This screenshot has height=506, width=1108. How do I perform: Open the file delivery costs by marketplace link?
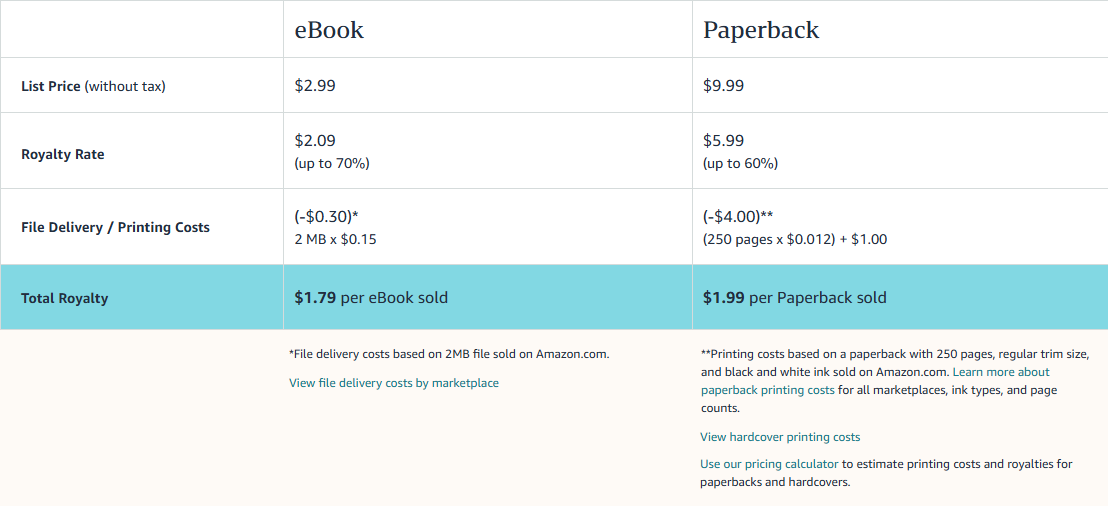click(x=393, y=383)
